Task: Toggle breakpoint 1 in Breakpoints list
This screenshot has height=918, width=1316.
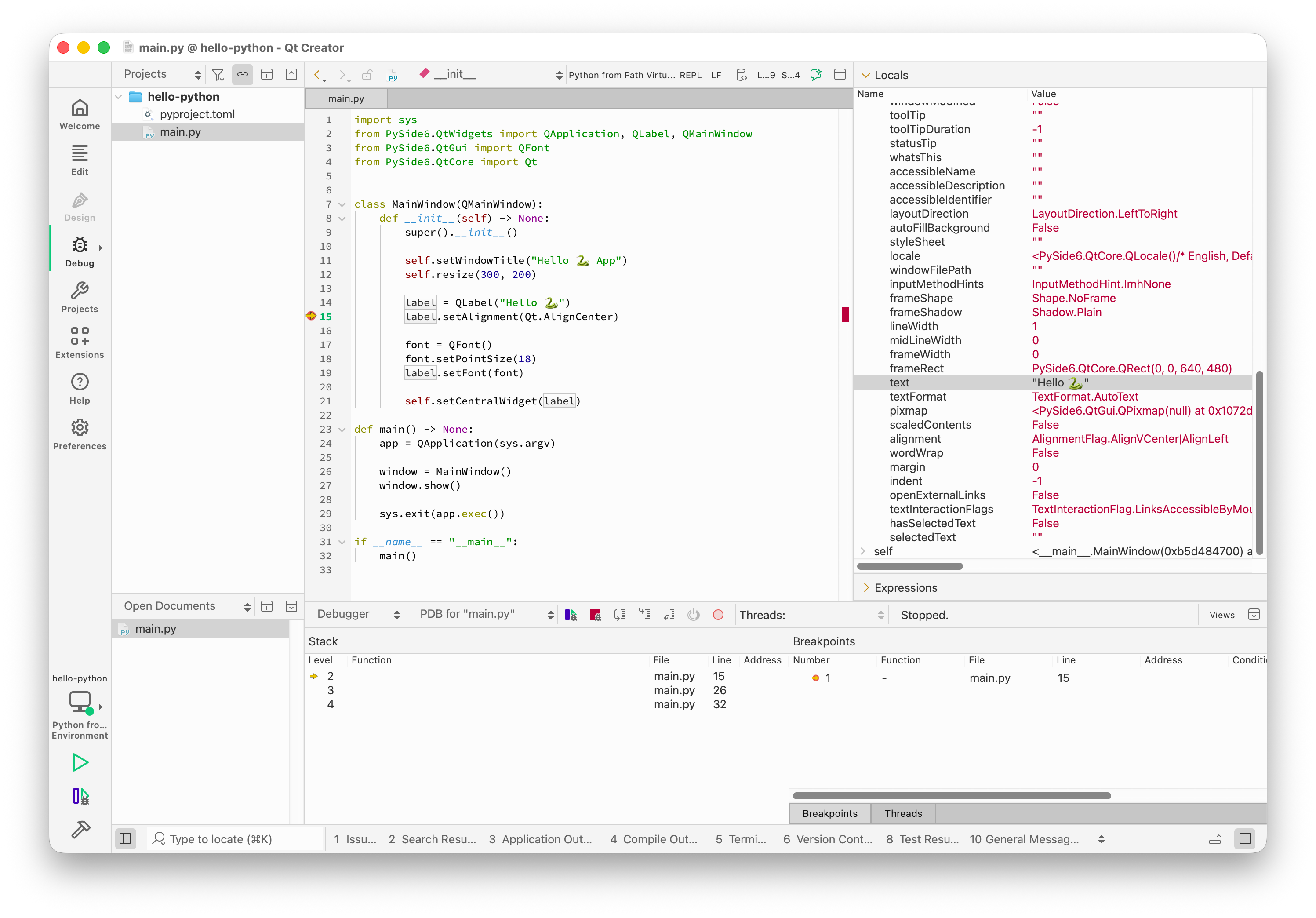Action: (x=816, y=678)
